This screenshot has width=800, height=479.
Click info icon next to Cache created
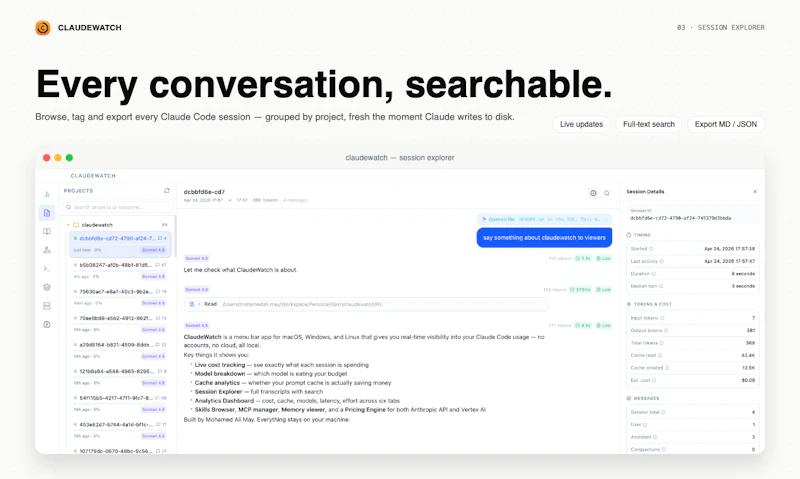click(667, 368)
